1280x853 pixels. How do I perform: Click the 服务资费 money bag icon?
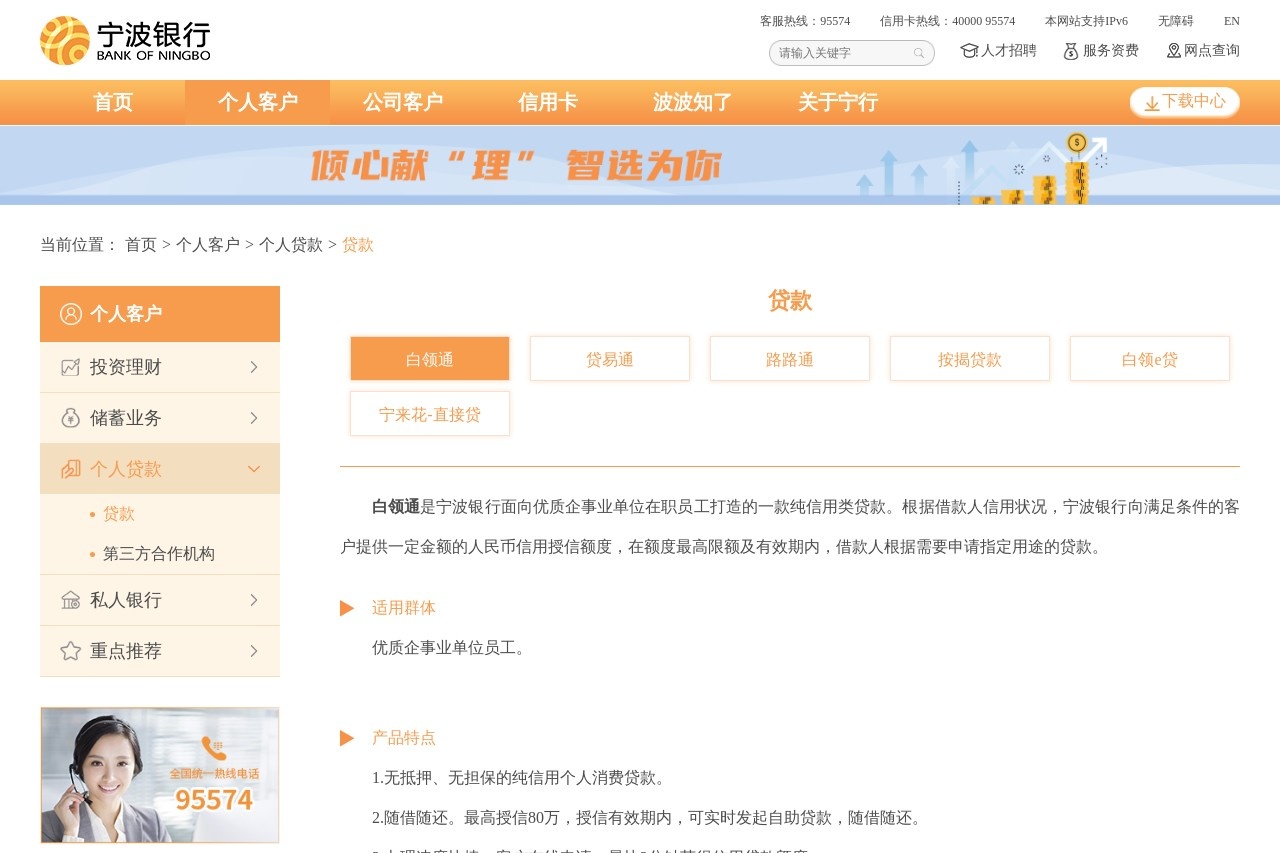[x=1071, y=50]
